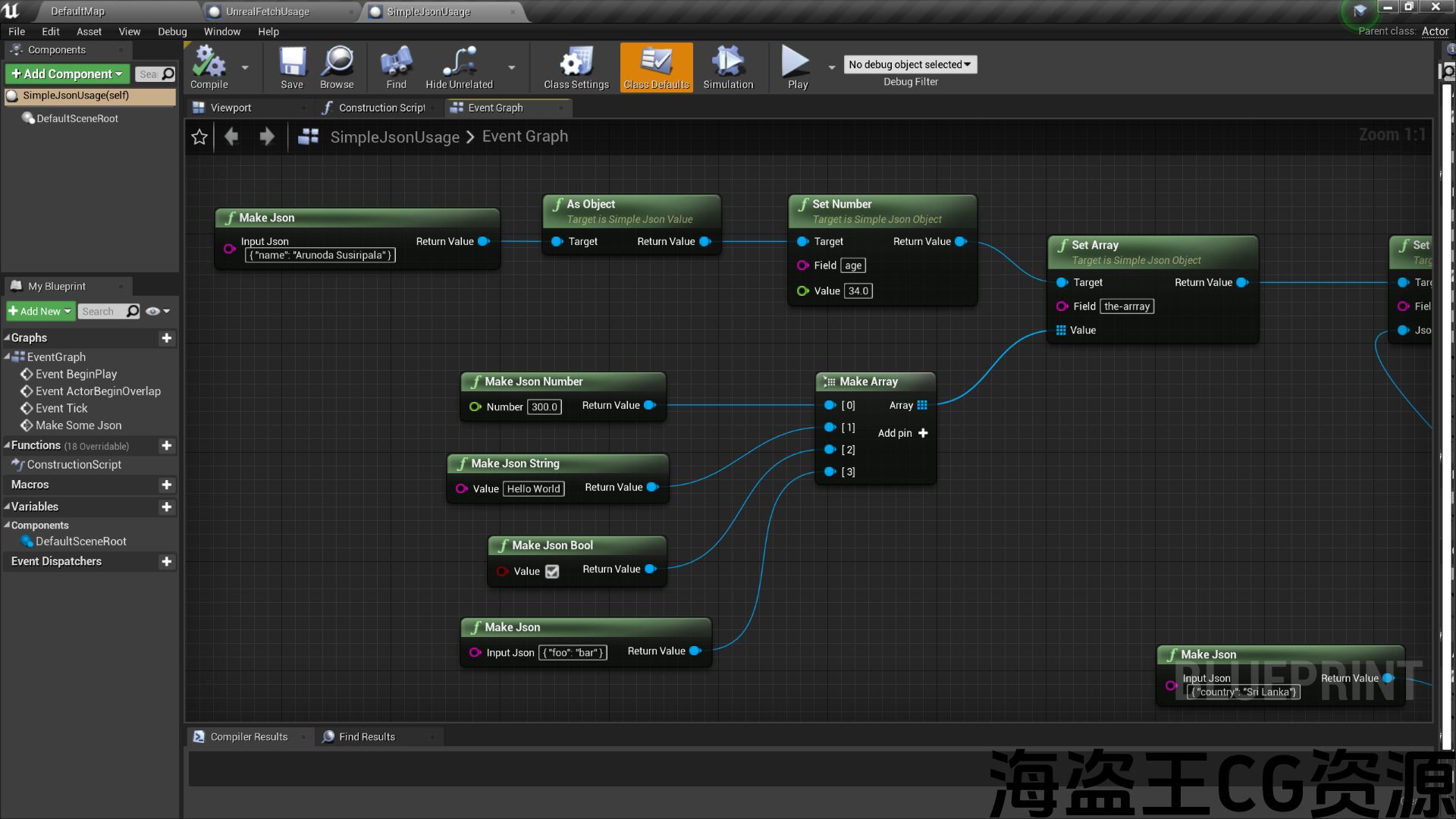
Task: Open the debug object selection dropdown
Action: [909, 64]
